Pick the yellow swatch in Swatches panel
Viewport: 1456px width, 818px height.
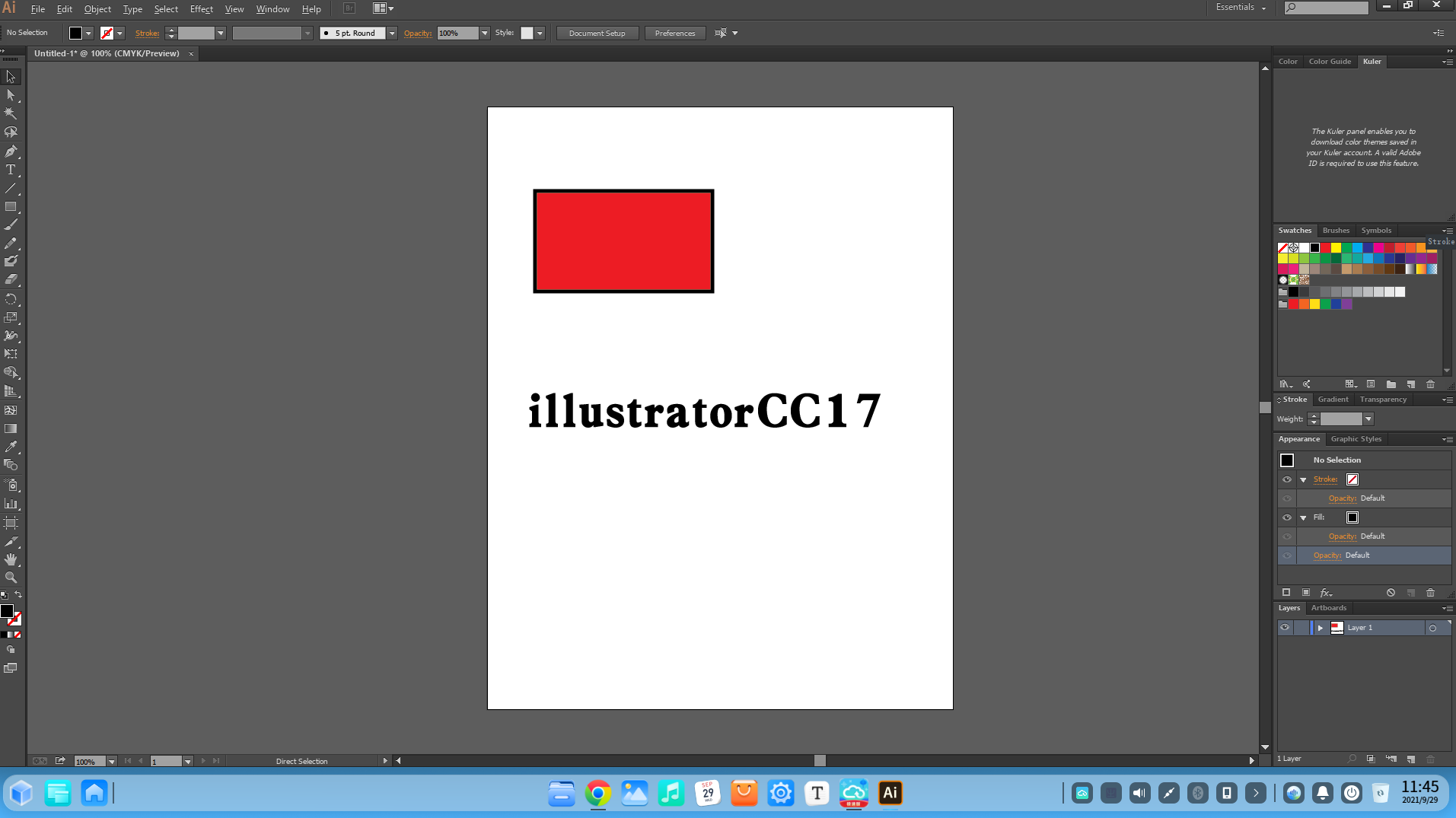pyautogui.click(x=1336, y=248)
